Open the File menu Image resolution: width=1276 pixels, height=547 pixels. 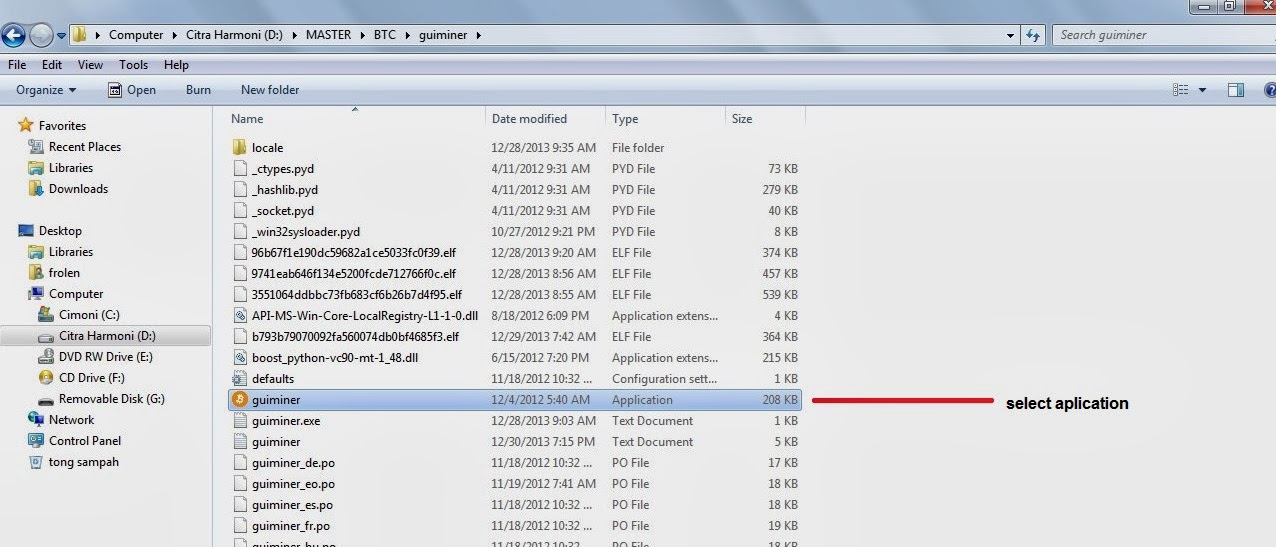(x=17, y=65)
